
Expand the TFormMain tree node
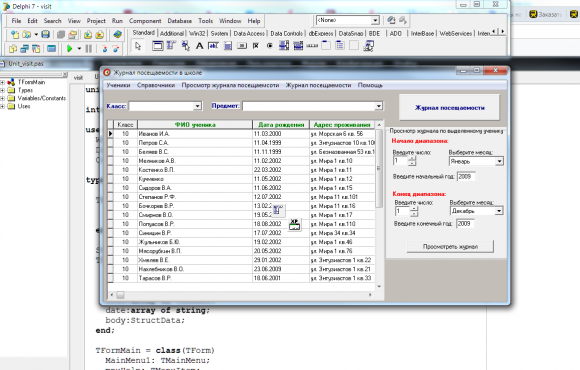[2, 82]
